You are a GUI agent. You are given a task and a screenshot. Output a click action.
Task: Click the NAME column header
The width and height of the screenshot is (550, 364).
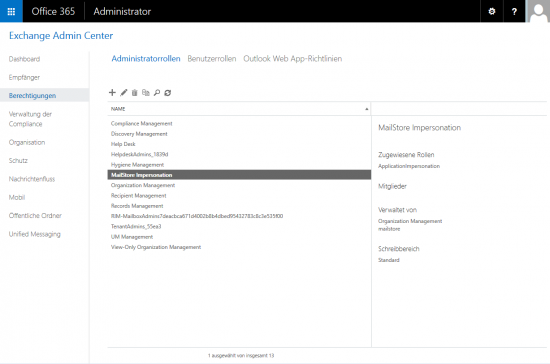[x=239, y=109]
